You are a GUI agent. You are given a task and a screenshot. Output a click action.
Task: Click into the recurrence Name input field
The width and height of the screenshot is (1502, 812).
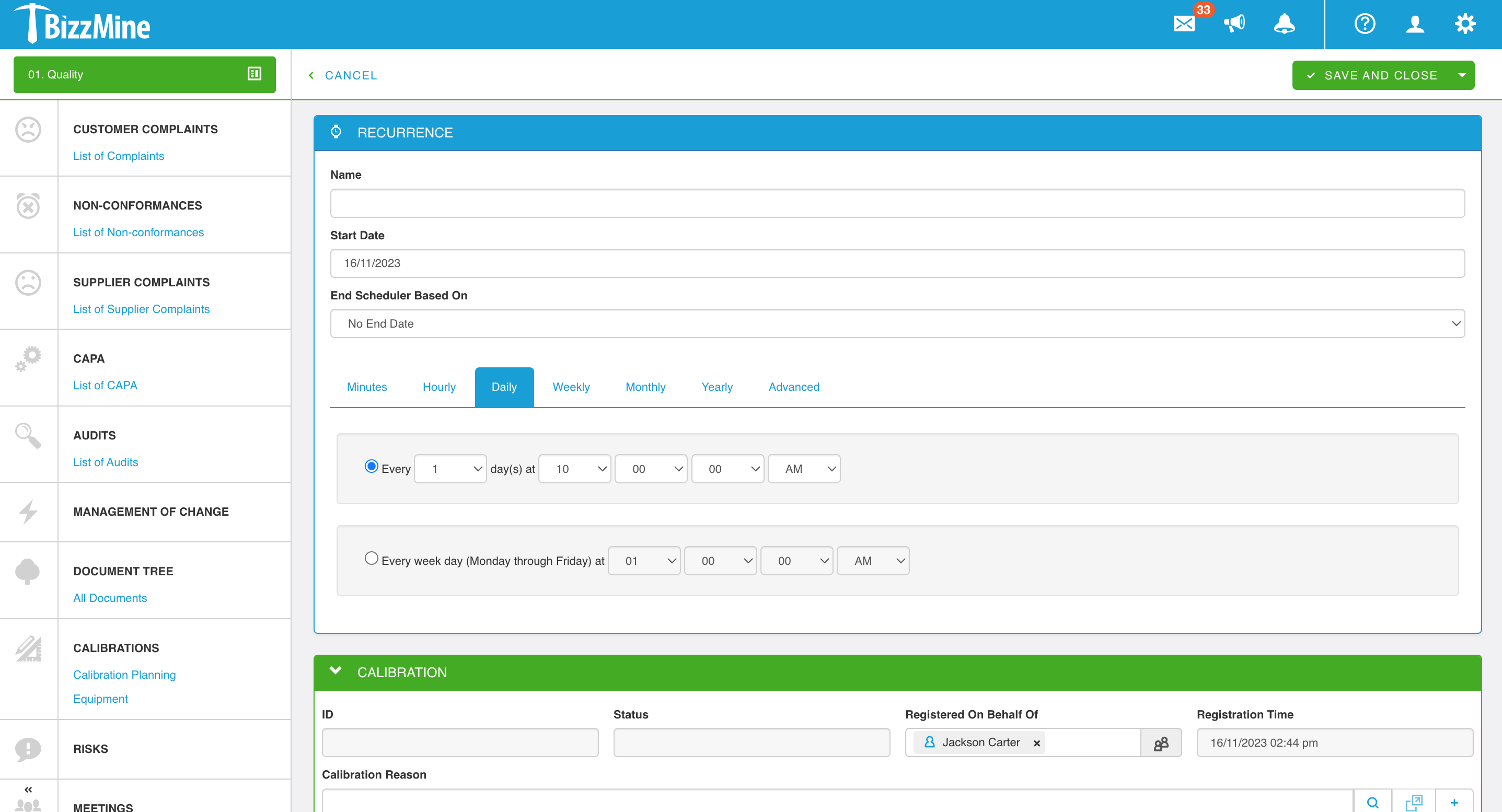click(x=897, y=203)
